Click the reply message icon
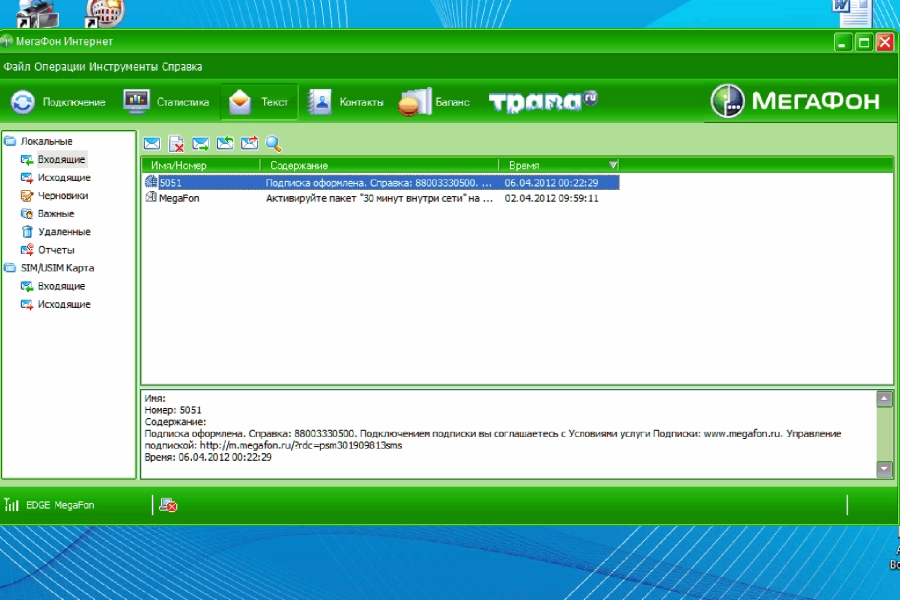 [225, 144]
